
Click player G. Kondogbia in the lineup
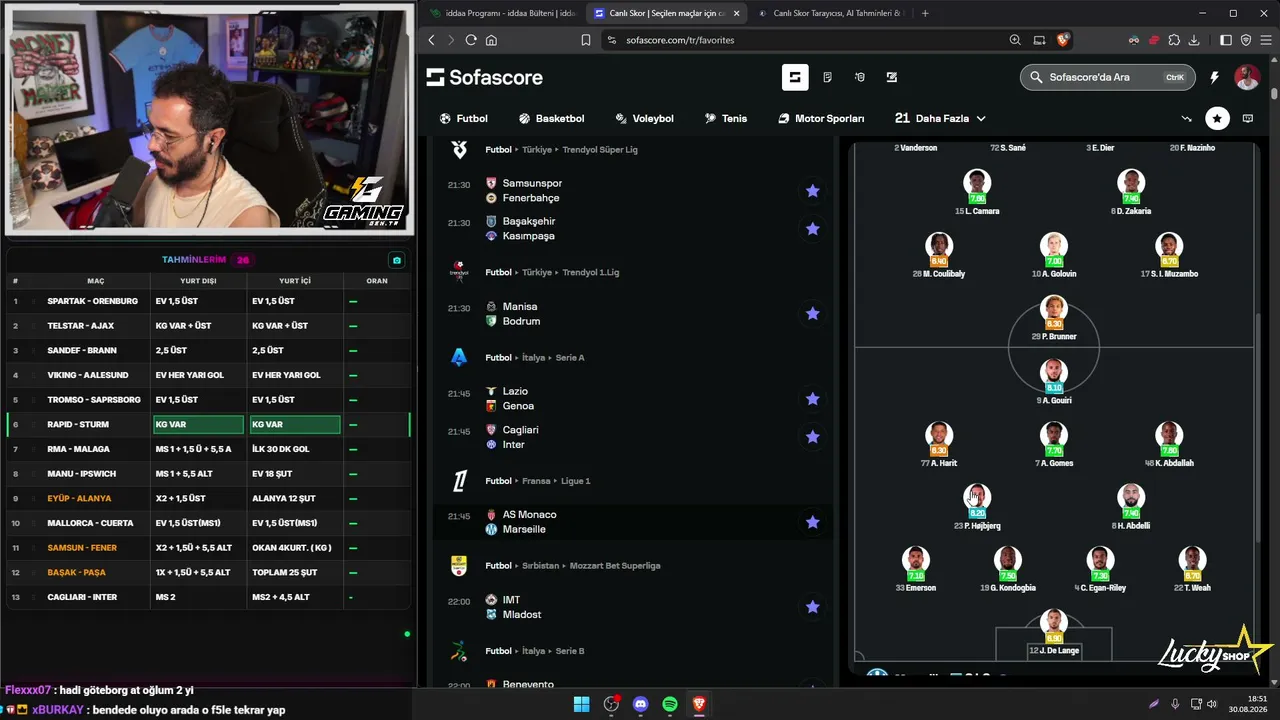(1007, 569)
